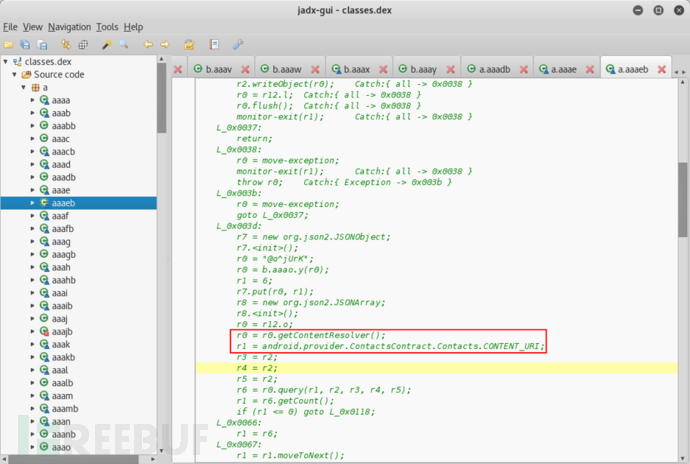690x464 pixels.
Task: Open the log viewer toolbar icon
Action: click(x=215, y=45)
